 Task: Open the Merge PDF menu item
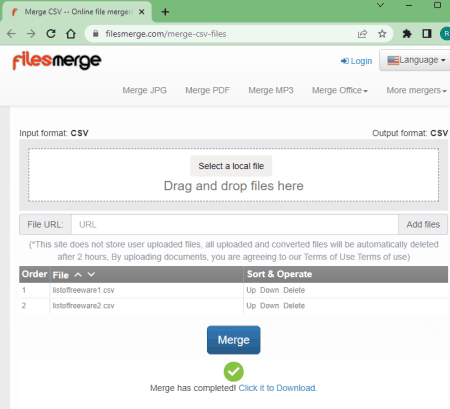(207, 90)
